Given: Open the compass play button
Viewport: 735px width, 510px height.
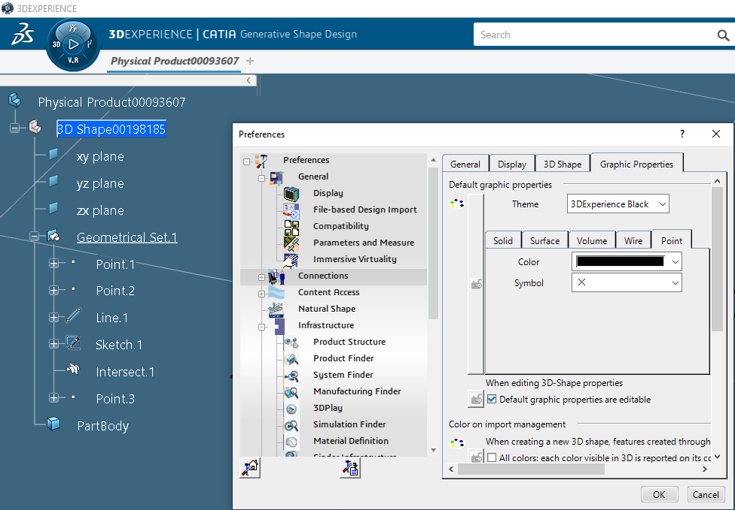Looking at the screenshot, I should pyautogui.click(x=73, y=45).
